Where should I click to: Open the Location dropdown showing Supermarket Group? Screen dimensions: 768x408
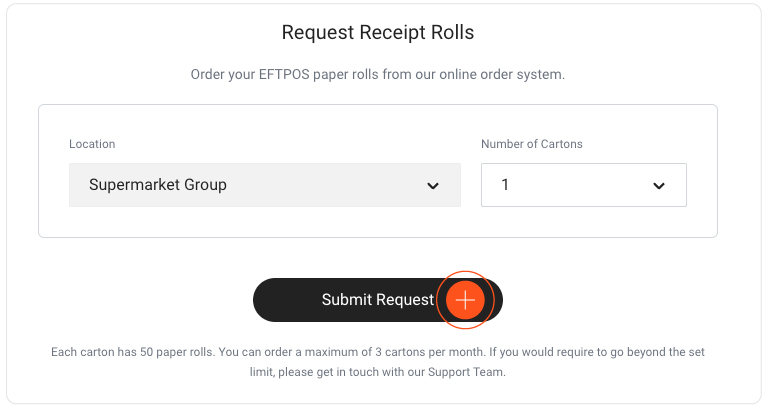[264, 185]
